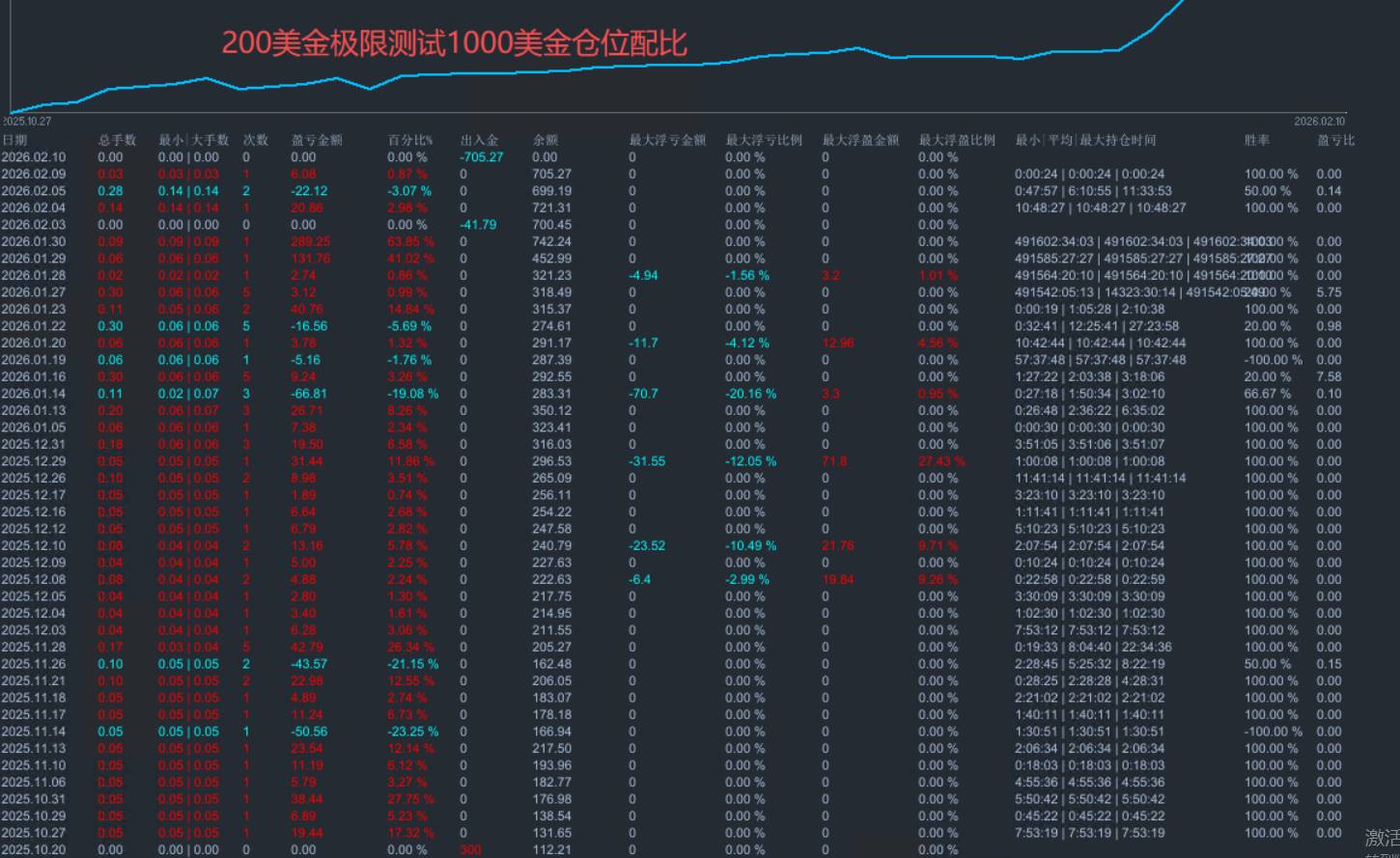This screenshot has width=1400, height=858.
Task: Click the withdrawal value -41.79
Action: [479, 225]
